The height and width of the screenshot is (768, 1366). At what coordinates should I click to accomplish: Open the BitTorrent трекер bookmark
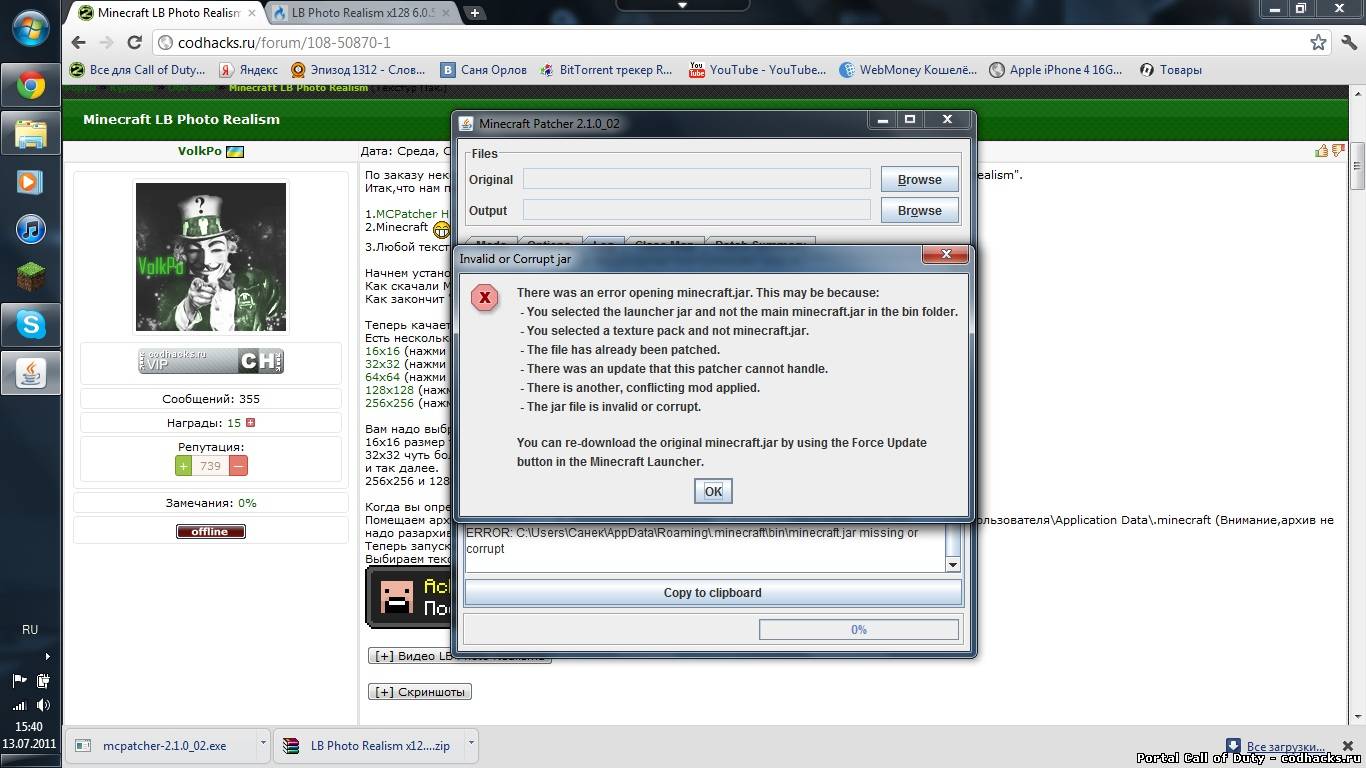tap(606, 70)
